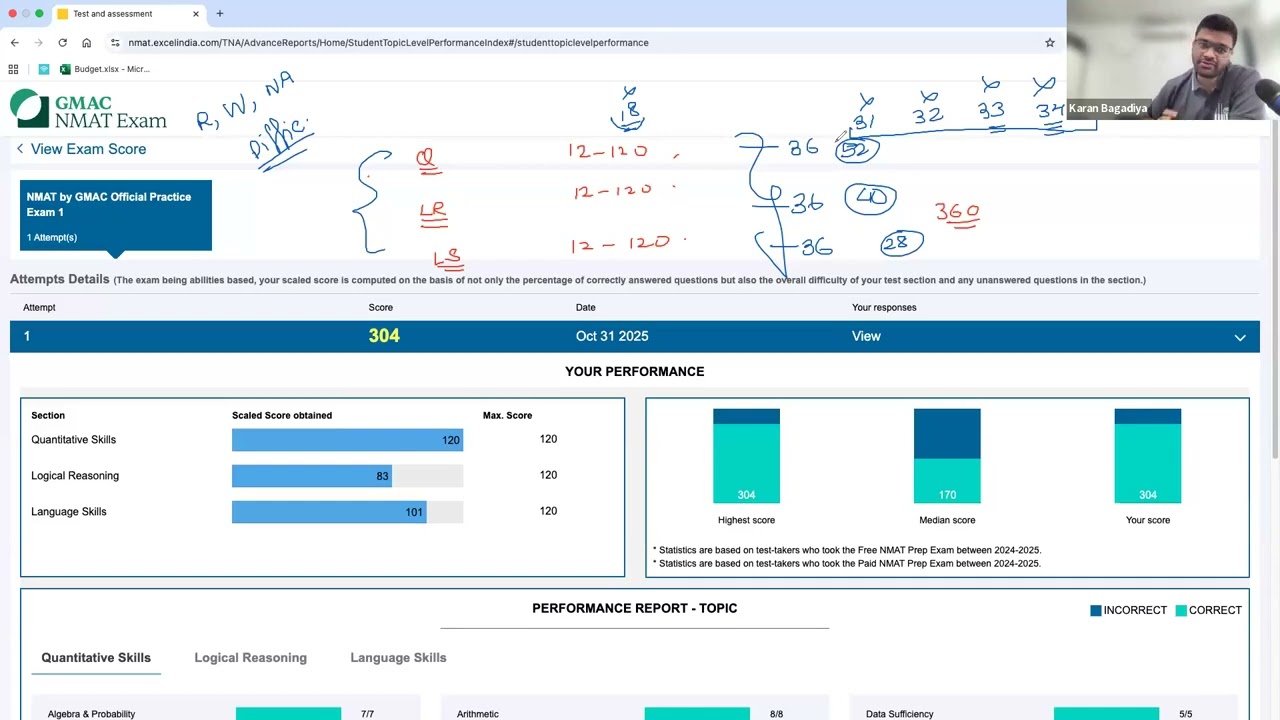Open the Budget.xlsx bookmark
The image size is (1280, 720).
[x=105, y=69]
